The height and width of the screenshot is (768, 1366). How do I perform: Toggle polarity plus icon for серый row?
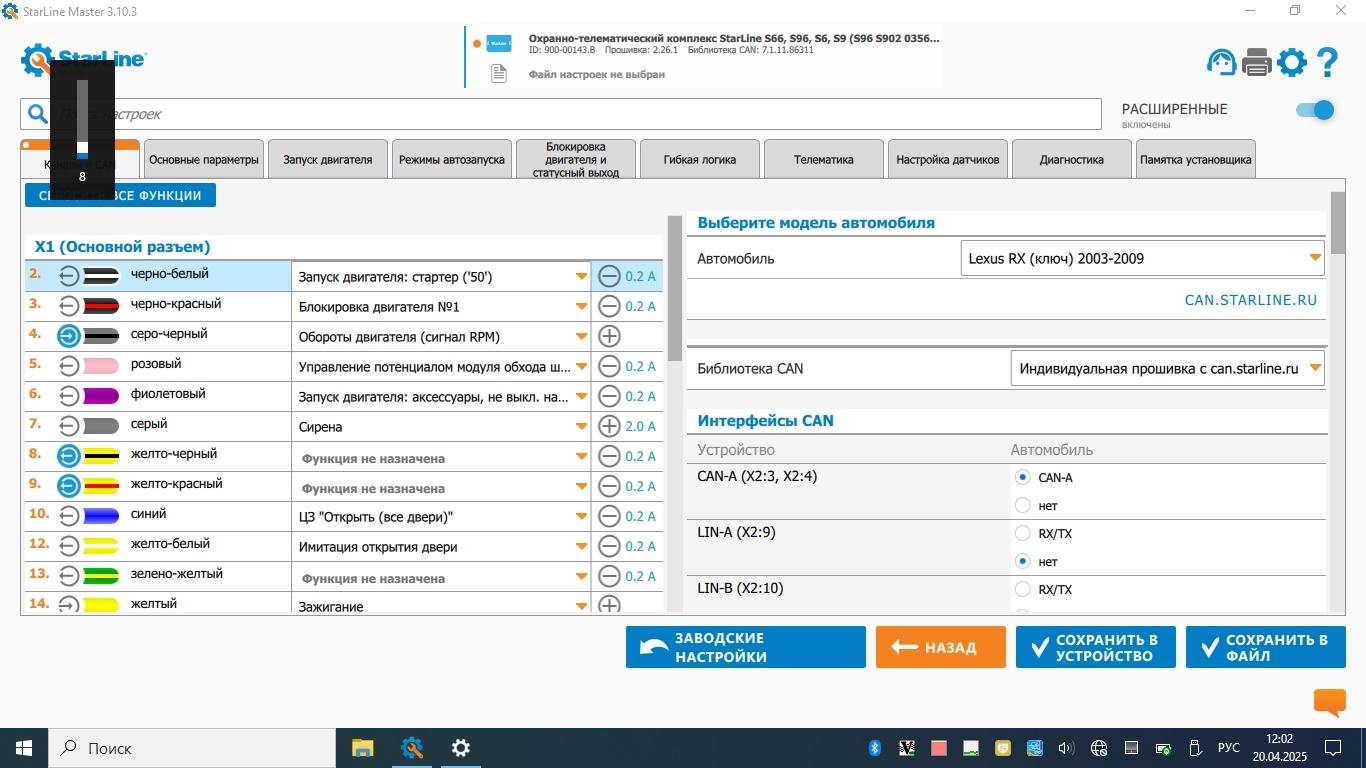pyautogui.click(x=609, y=426)
